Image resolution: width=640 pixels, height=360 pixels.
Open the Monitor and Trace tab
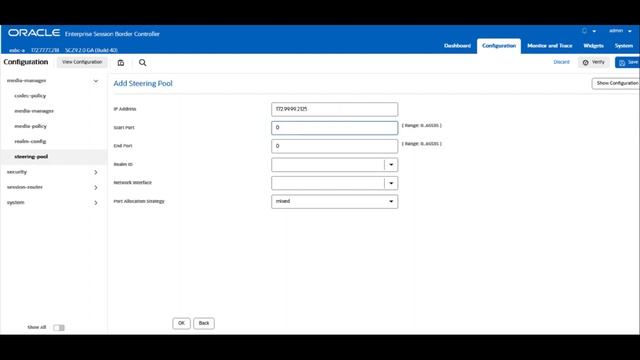pos(550,46)
